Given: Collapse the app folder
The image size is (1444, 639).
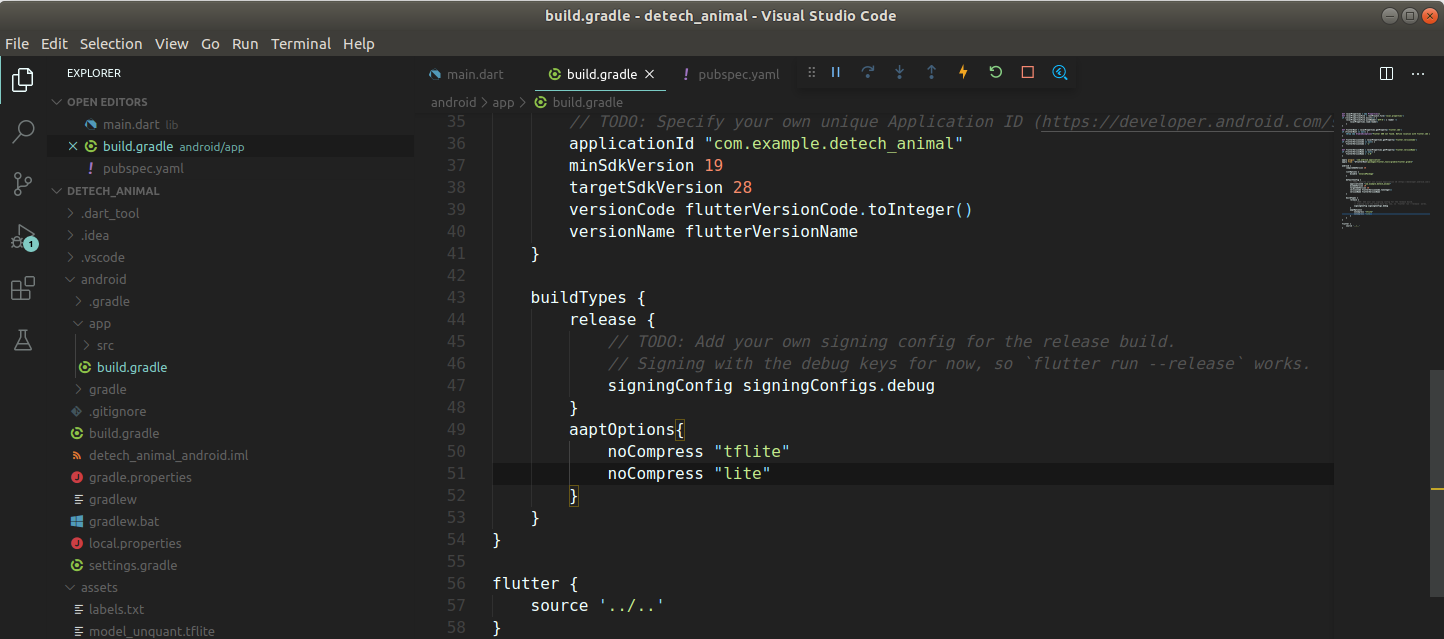Looking at the screenshot, I should tap(100, 323).
